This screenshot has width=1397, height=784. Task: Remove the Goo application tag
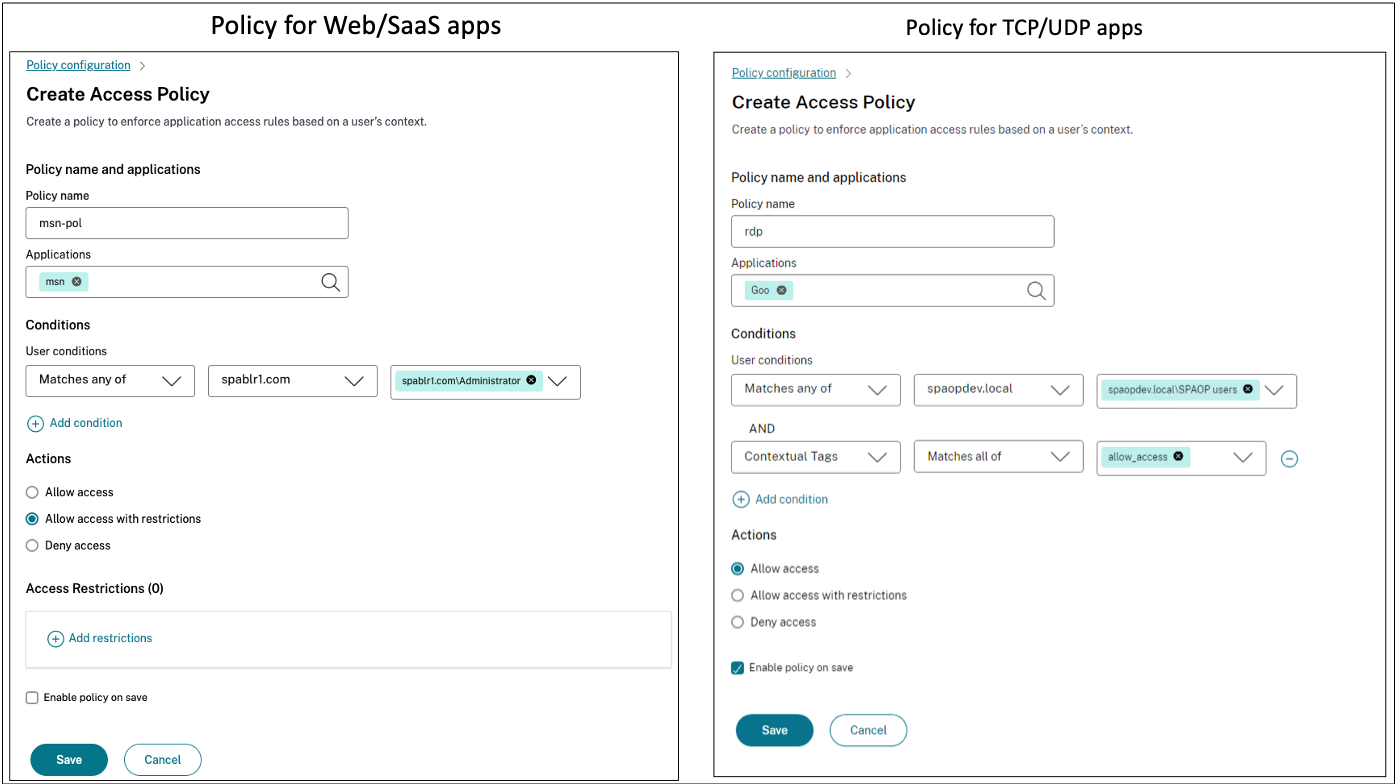coord(782,290)
